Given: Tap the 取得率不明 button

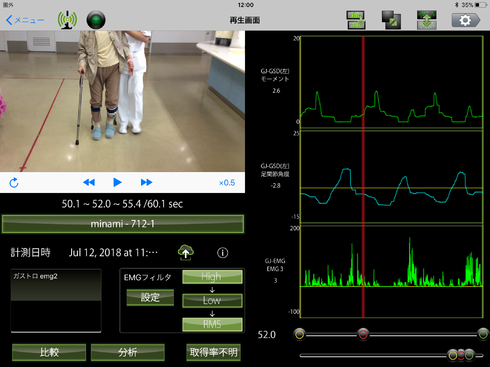Looking at the screenshot, I should point(213,352).
